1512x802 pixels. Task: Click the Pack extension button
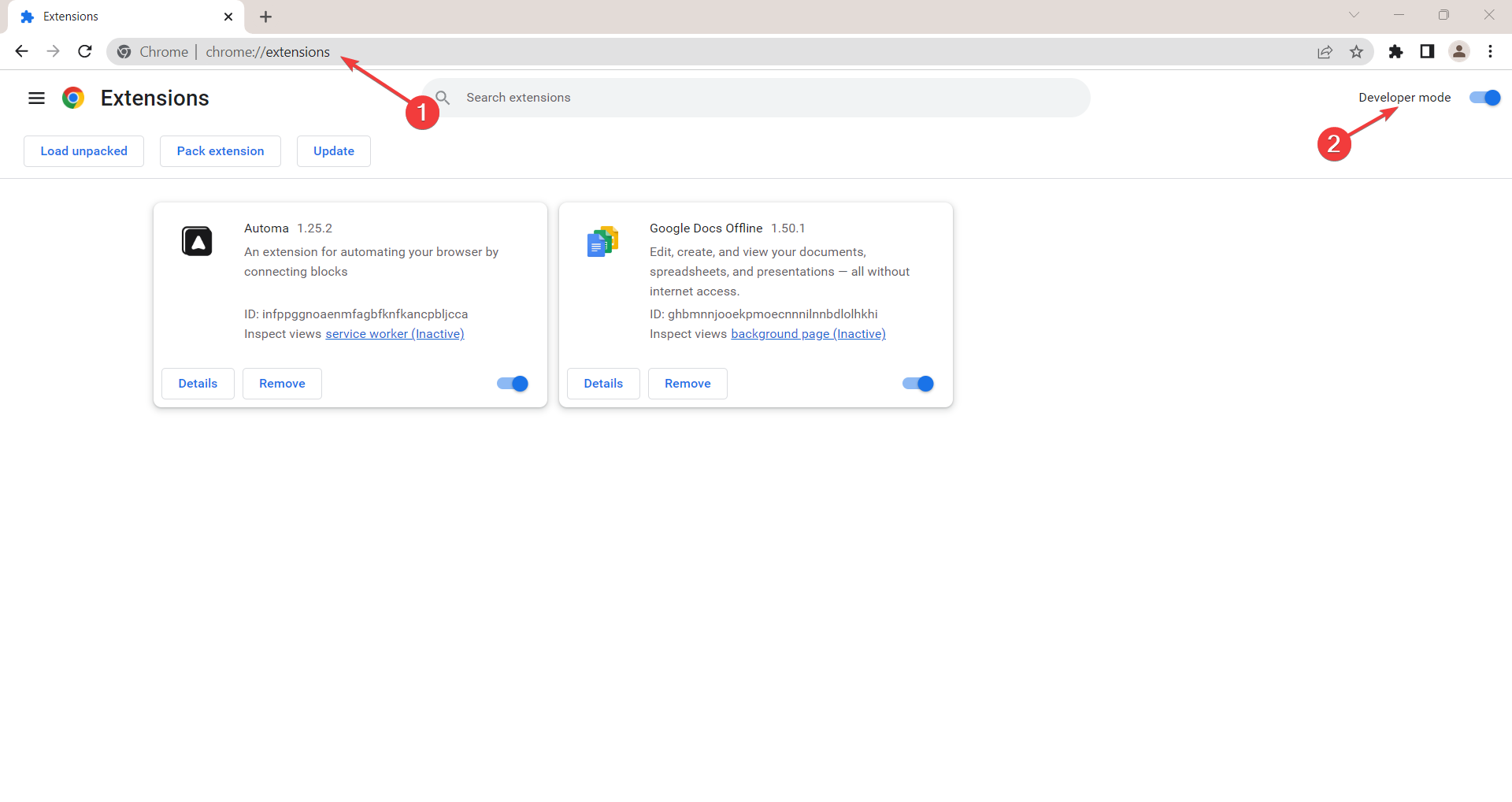pos(220,151)
